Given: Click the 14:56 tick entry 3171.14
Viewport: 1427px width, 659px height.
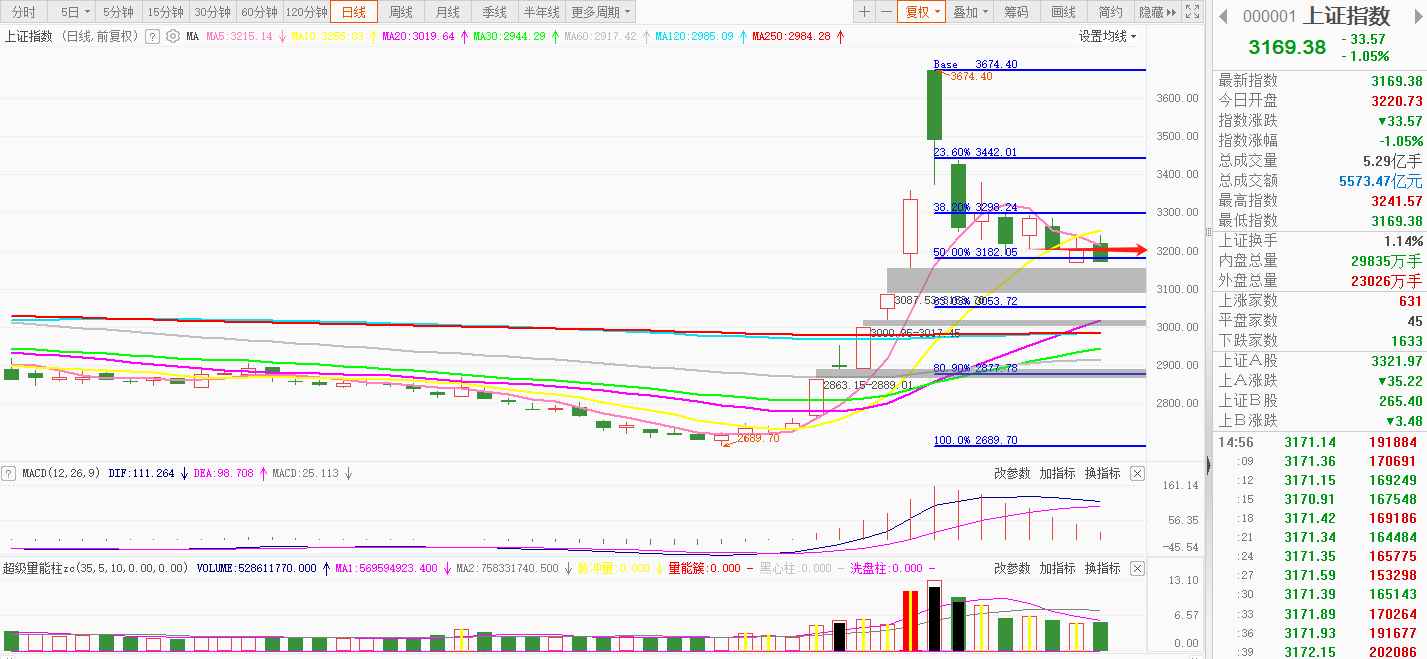Looking at the screenshot, I should point(1320,442).
